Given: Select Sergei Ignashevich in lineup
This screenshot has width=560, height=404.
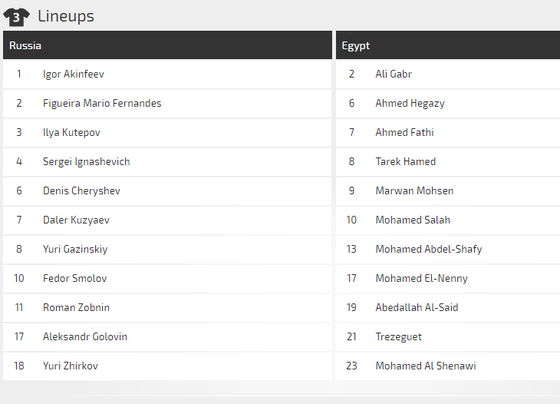Looking at the screenshot, I should pyautogui.click(x=86, y=161).
